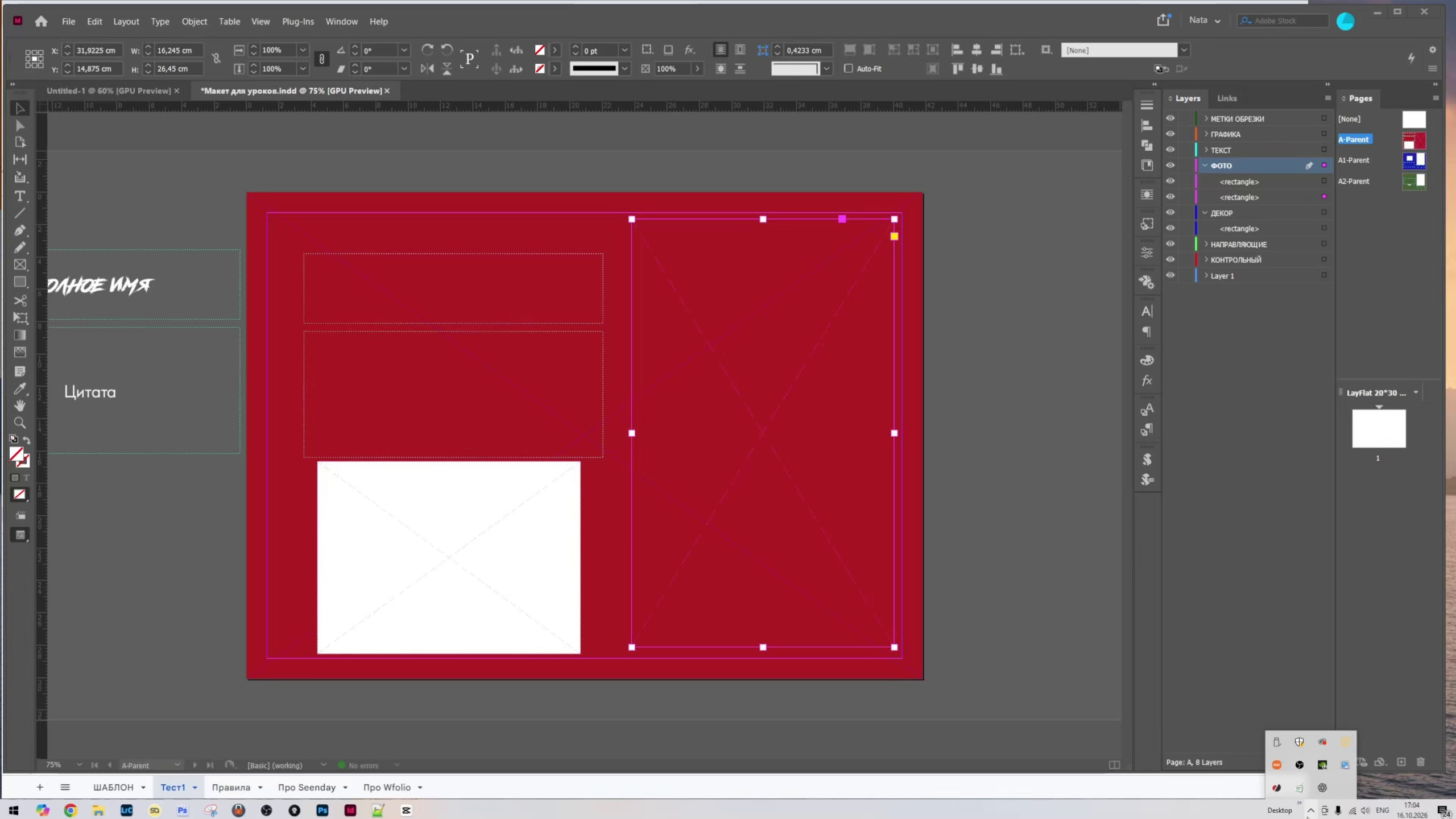Expand the МЕТКИ ОБРЕЗКИ layer
This screenshot has height=819, width=1456.
pyautogui.click(x=1206, y=118)
